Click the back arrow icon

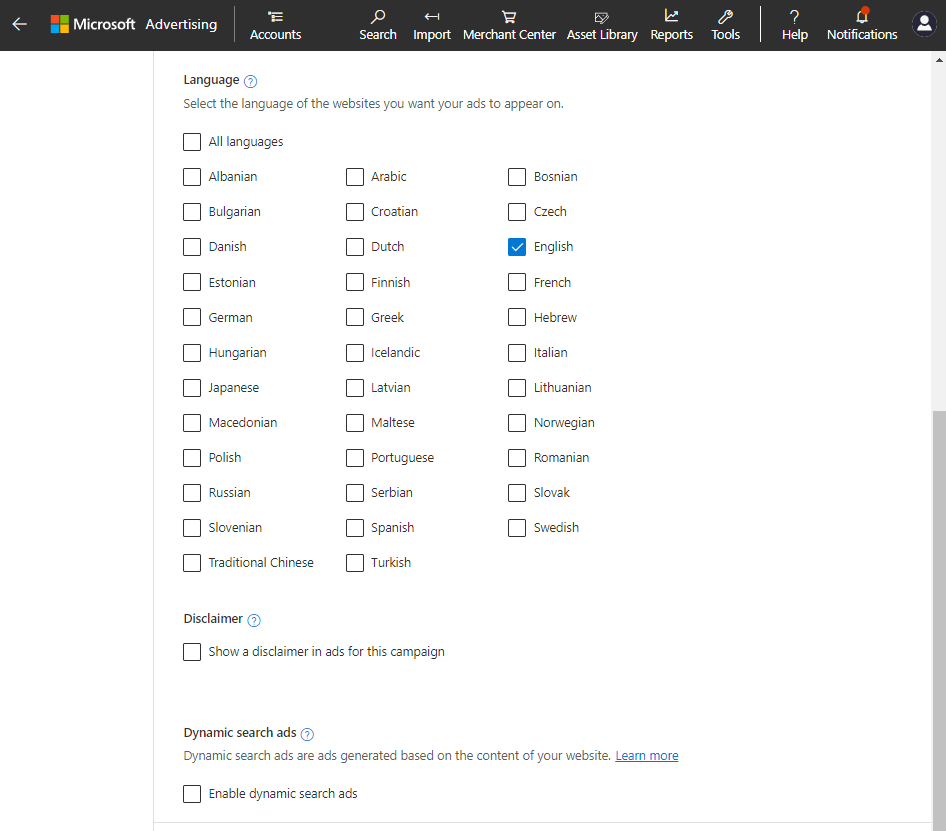point(20,24)
